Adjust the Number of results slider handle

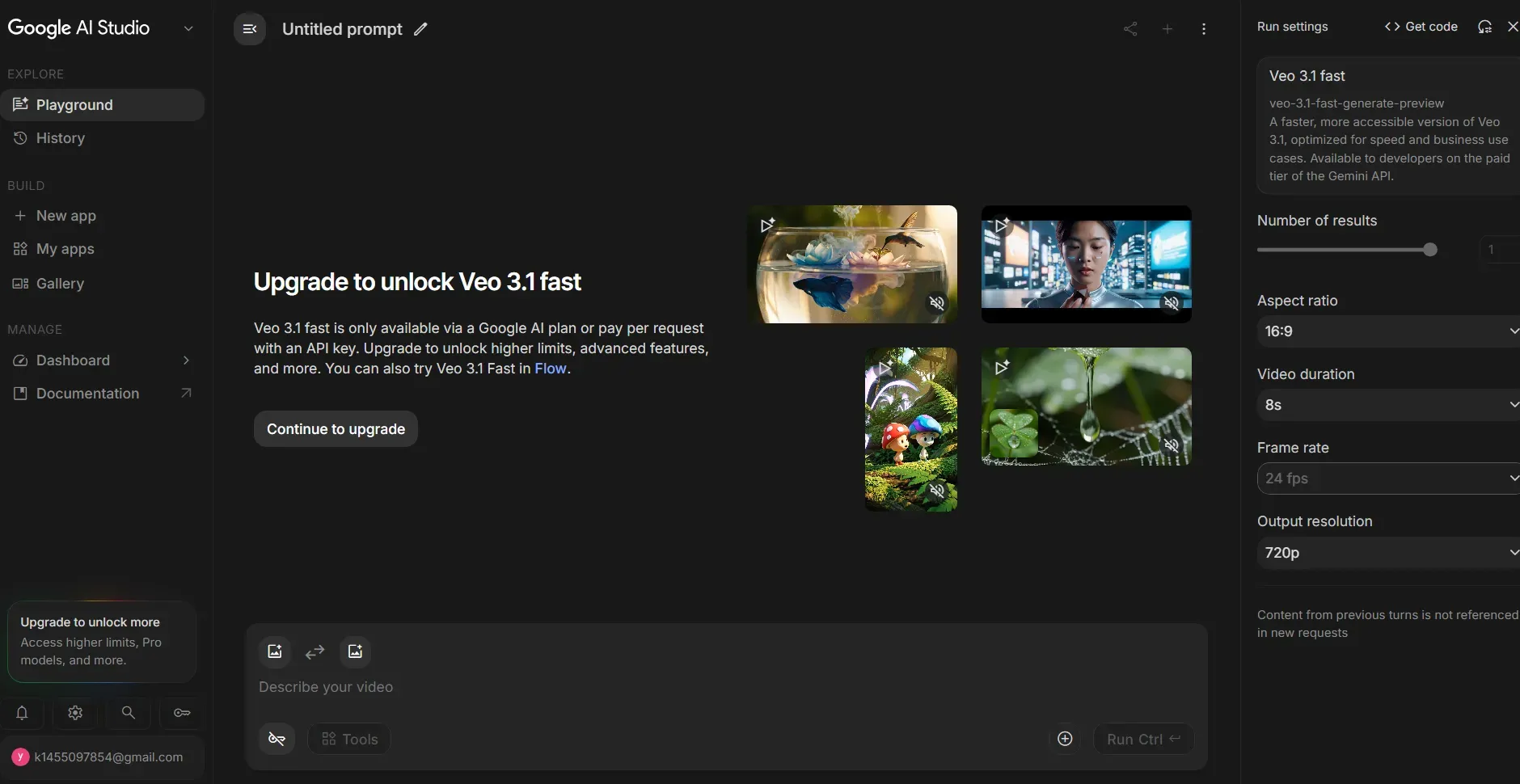(1430, 250)
